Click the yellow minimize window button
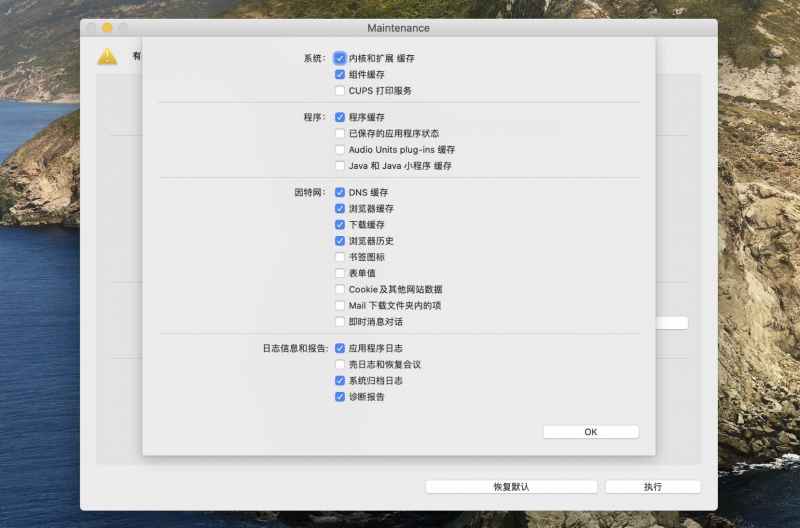Viewport: 800px width, 528px height. click(x=107, y=28)
